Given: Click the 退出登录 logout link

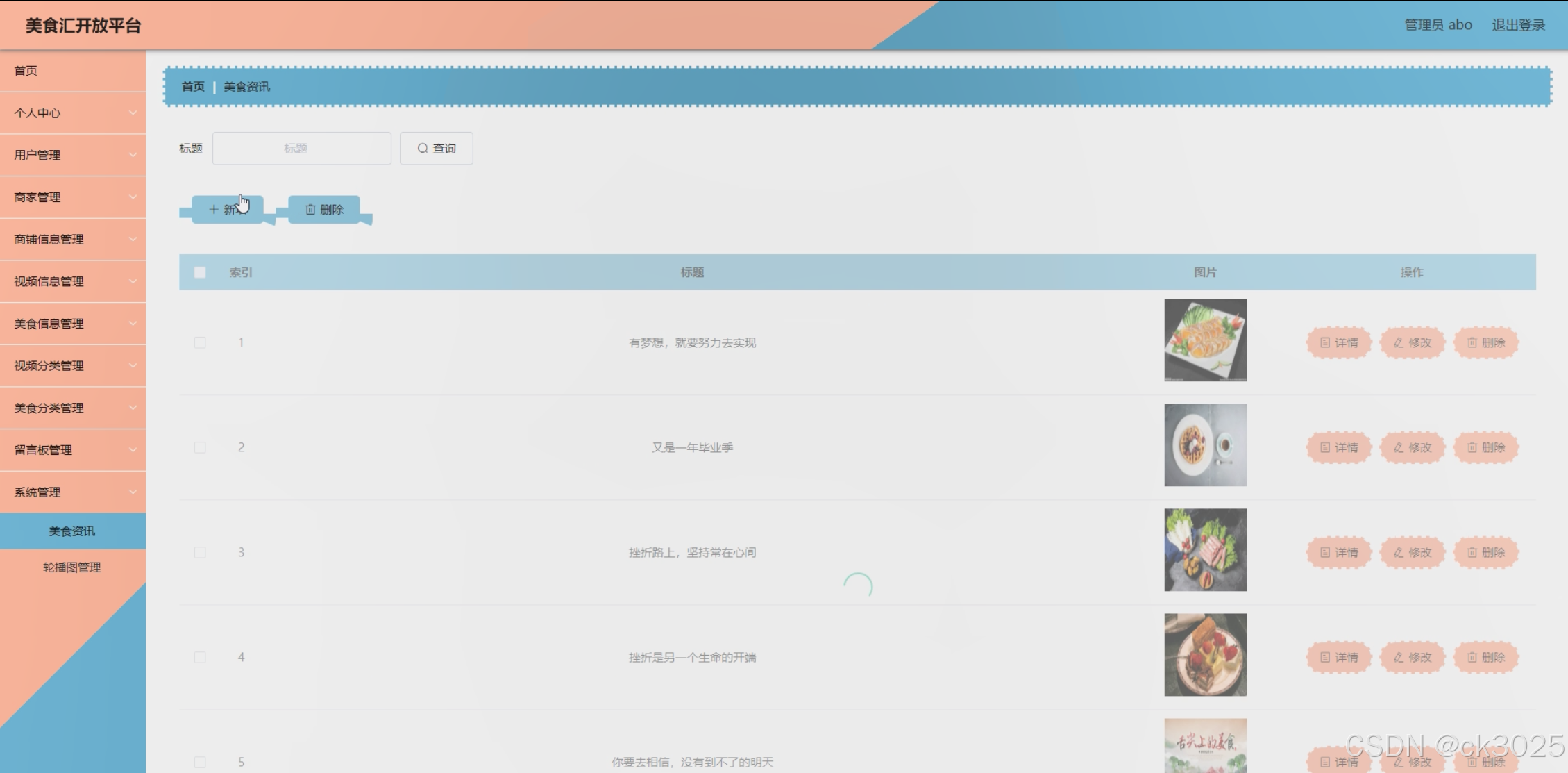Looking at the screenshot, I should [x=1518, y=25].
